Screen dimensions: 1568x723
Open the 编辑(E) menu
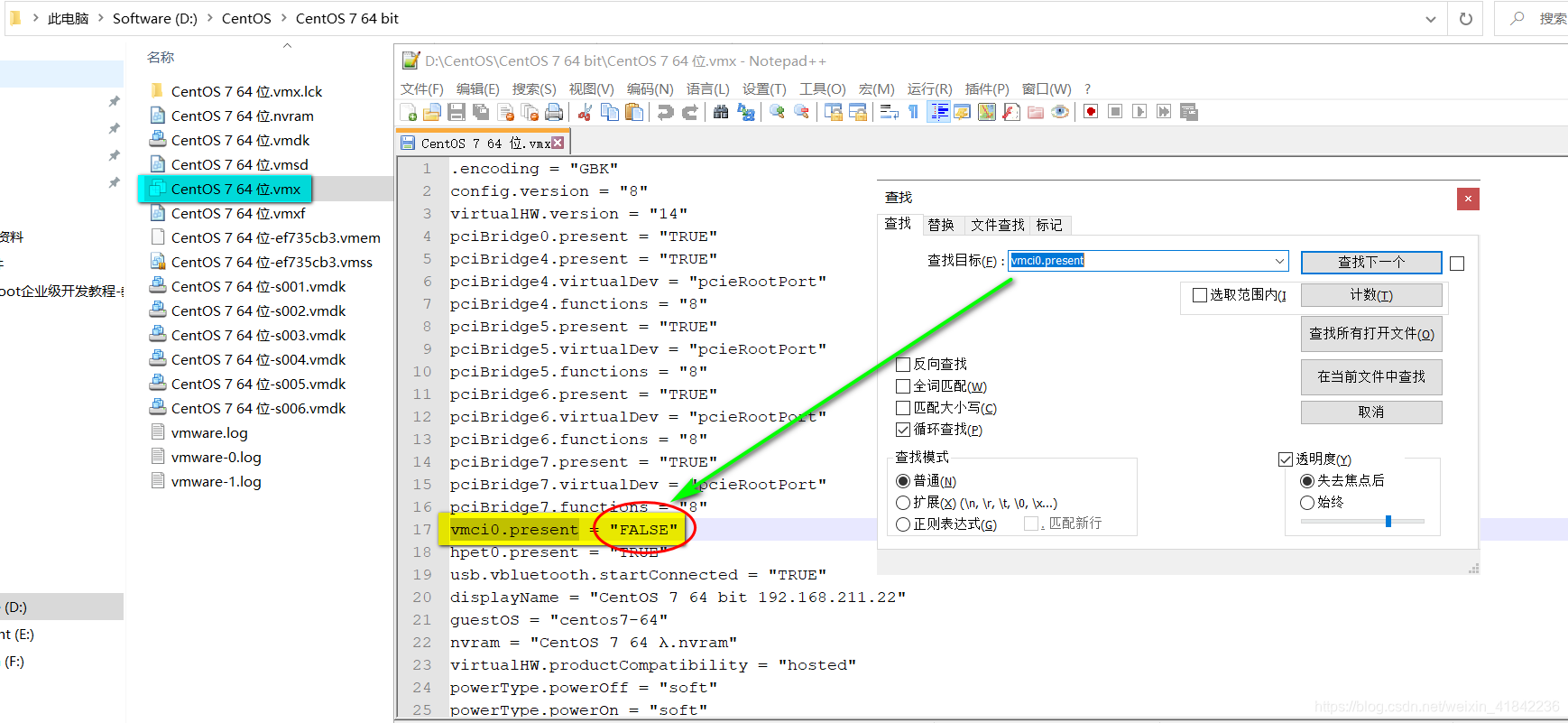[478, 88]
